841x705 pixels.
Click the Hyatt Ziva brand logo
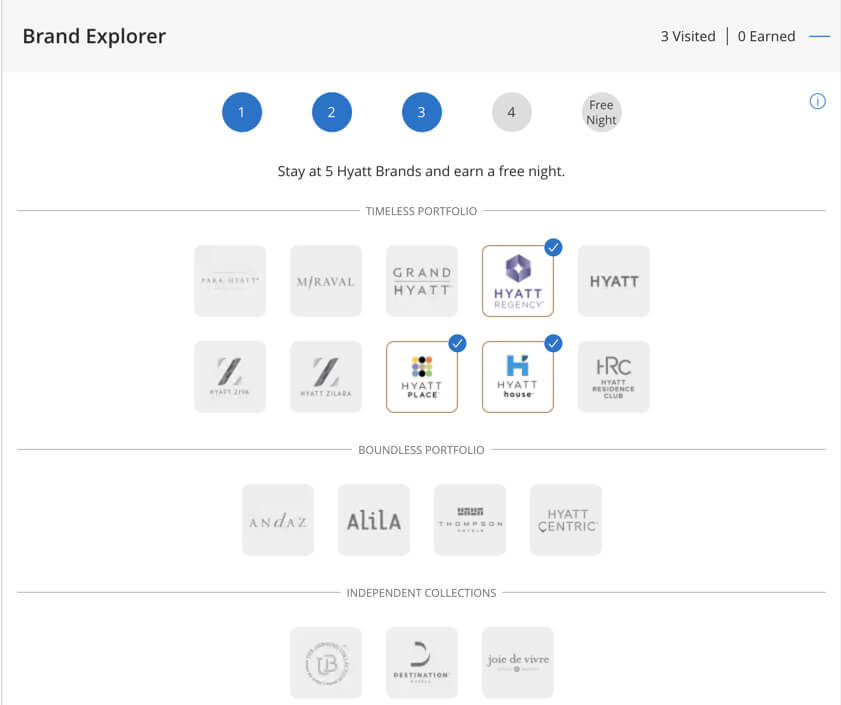230,377
